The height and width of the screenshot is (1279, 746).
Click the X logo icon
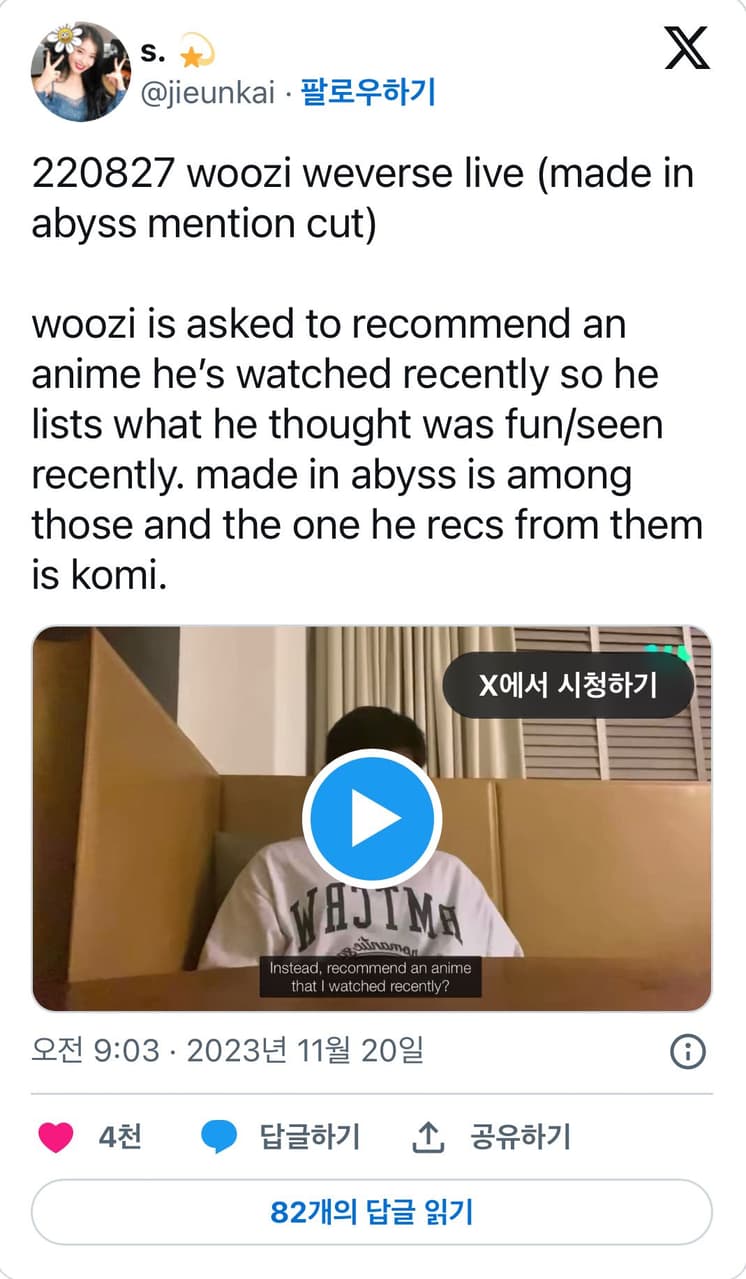tap(687, 47)
